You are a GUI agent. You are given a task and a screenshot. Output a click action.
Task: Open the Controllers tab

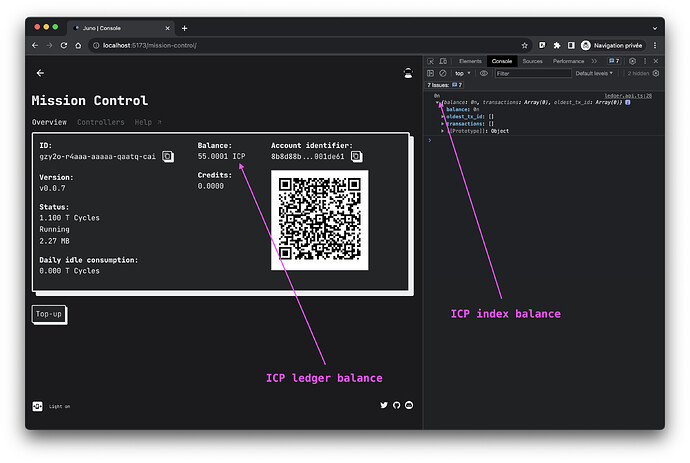[x=101, y=122]
